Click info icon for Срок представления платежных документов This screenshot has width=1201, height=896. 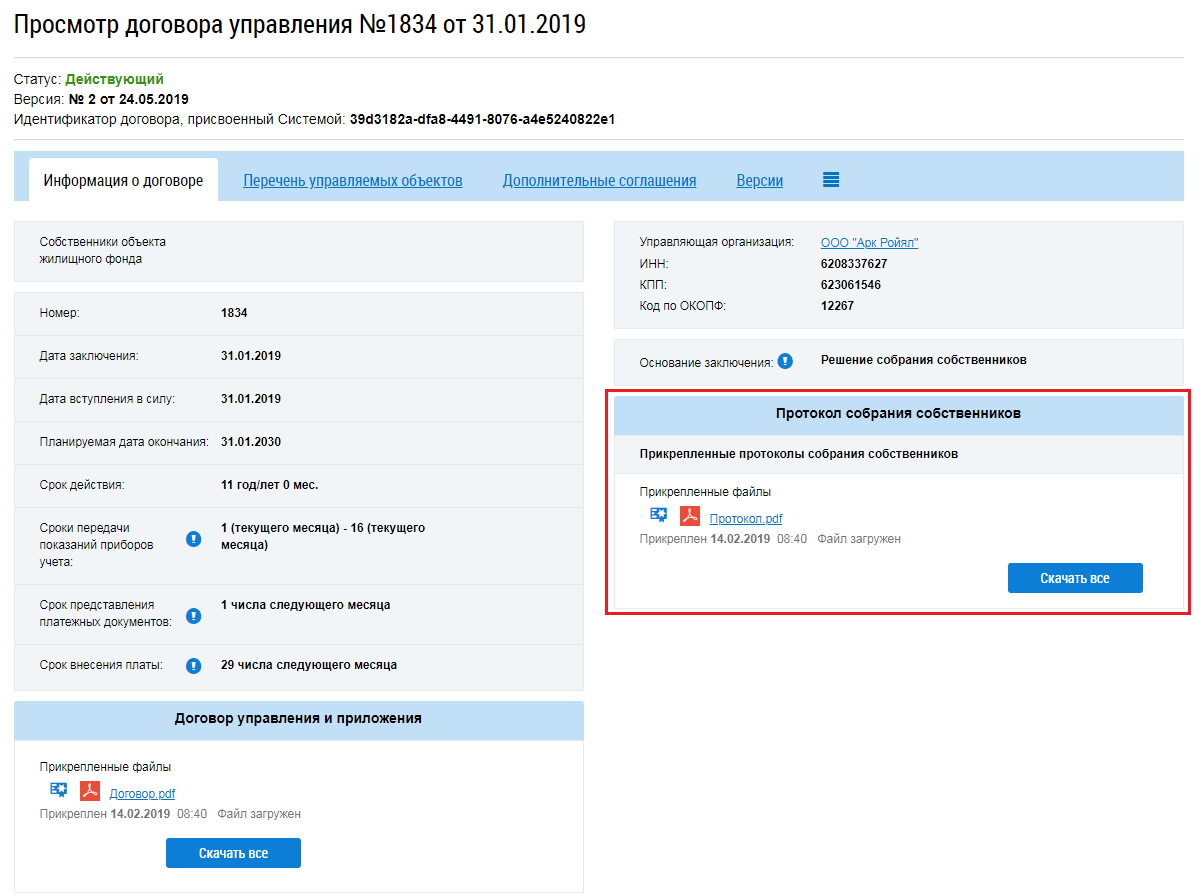(194, 615)
